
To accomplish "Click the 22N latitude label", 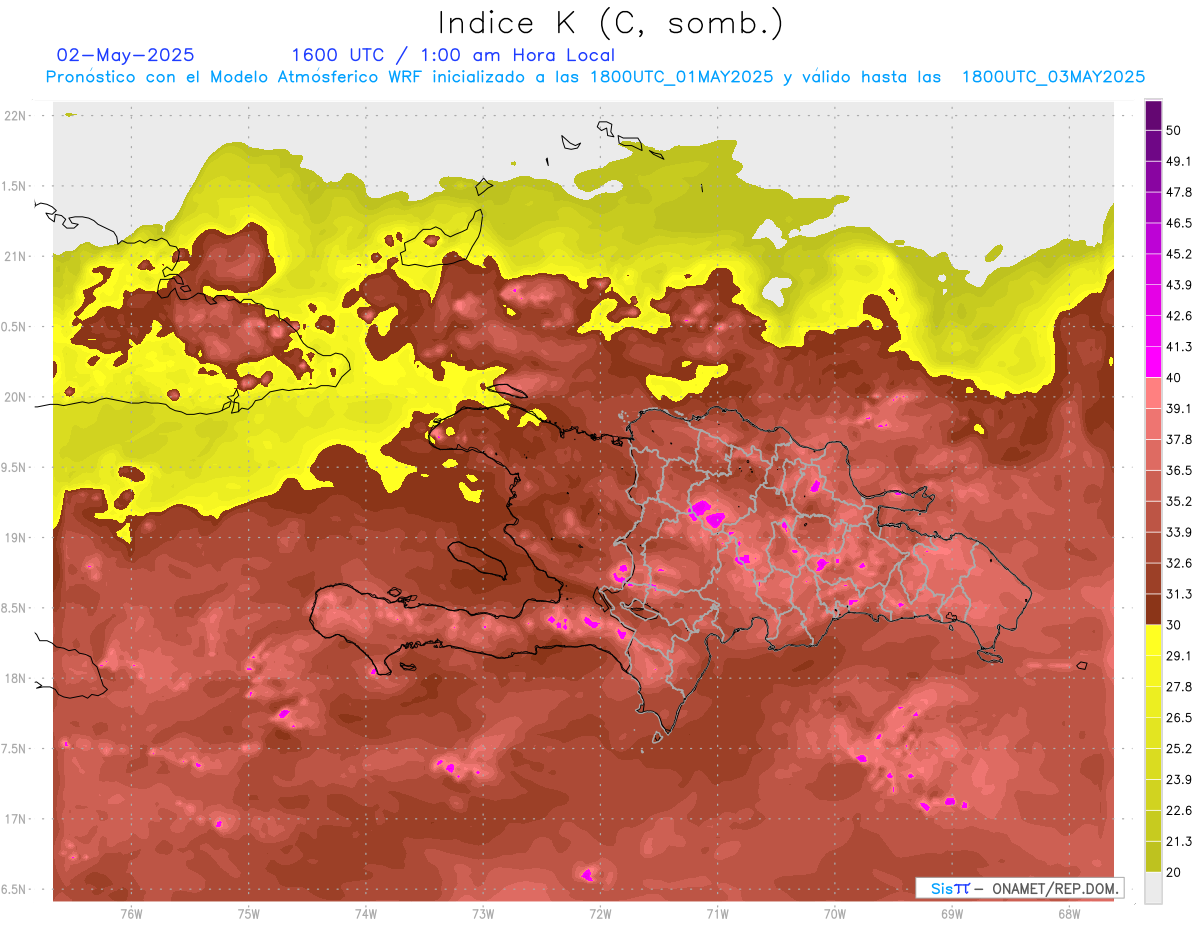I will tap(17, 116).
